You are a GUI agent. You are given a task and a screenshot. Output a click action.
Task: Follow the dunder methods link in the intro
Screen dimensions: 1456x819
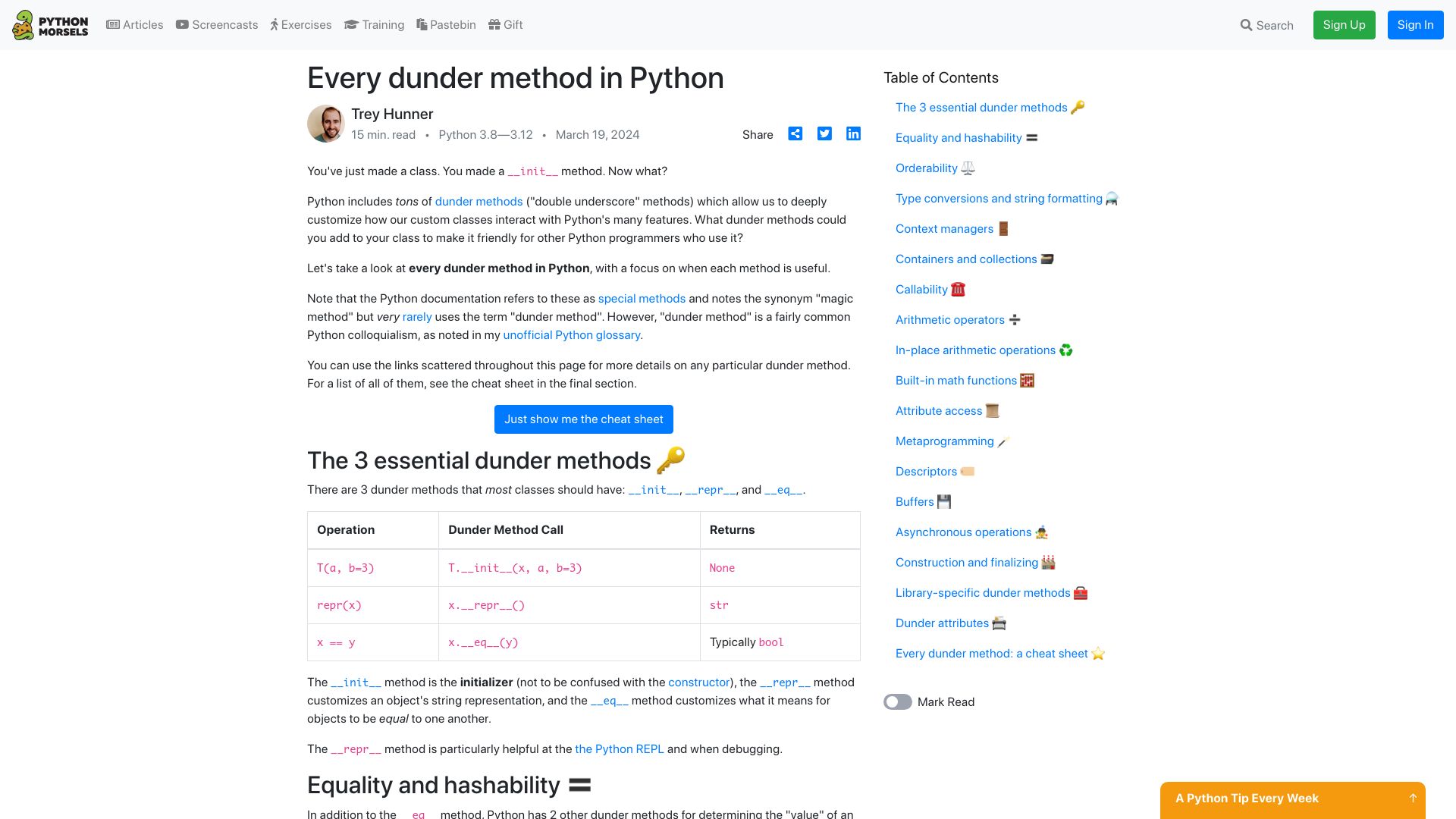[x=479, y=202]
